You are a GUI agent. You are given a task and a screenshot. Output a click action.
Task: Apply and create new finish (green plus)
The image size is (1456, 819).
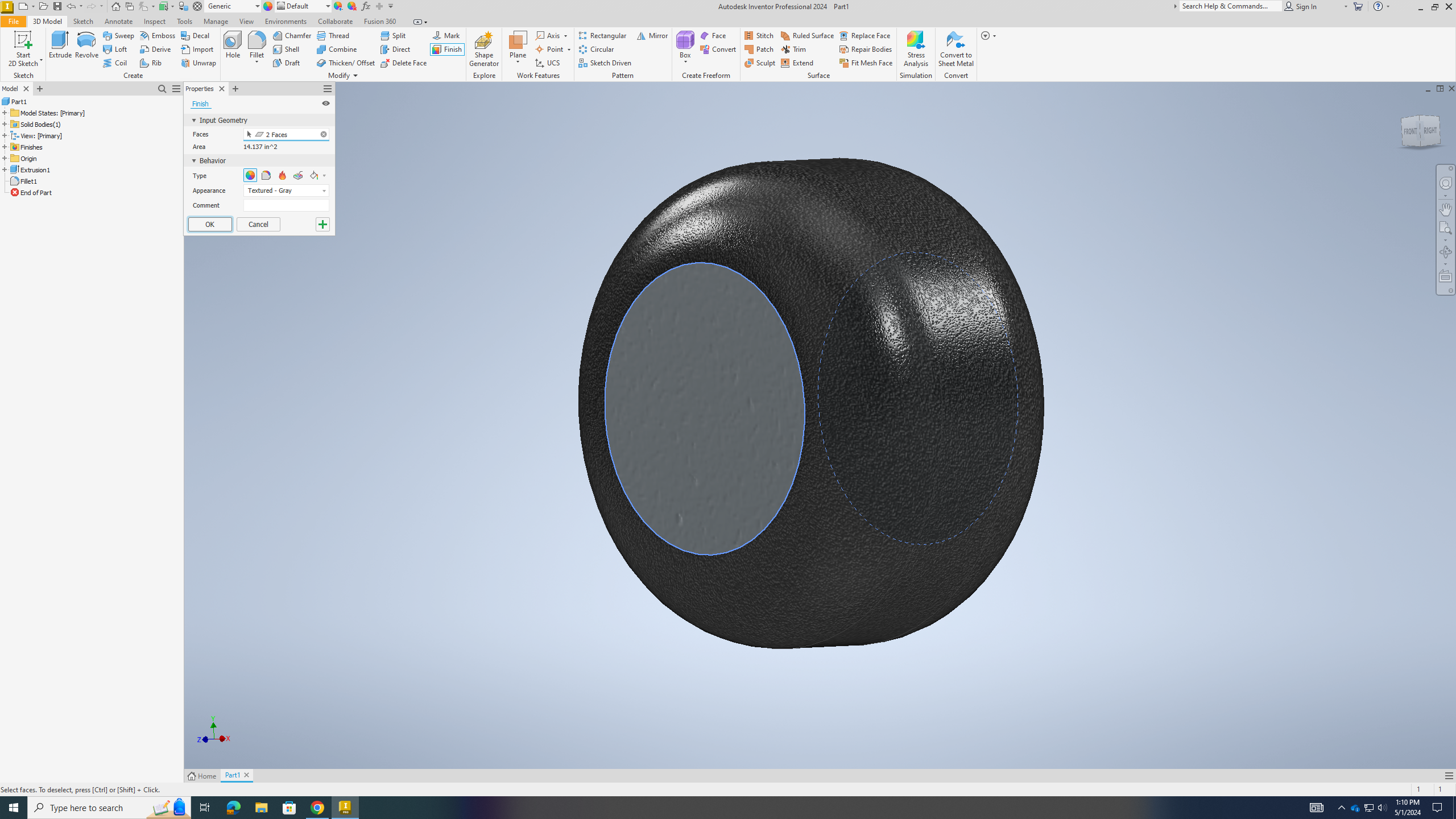pyautogui.click(x=322, y=224)
